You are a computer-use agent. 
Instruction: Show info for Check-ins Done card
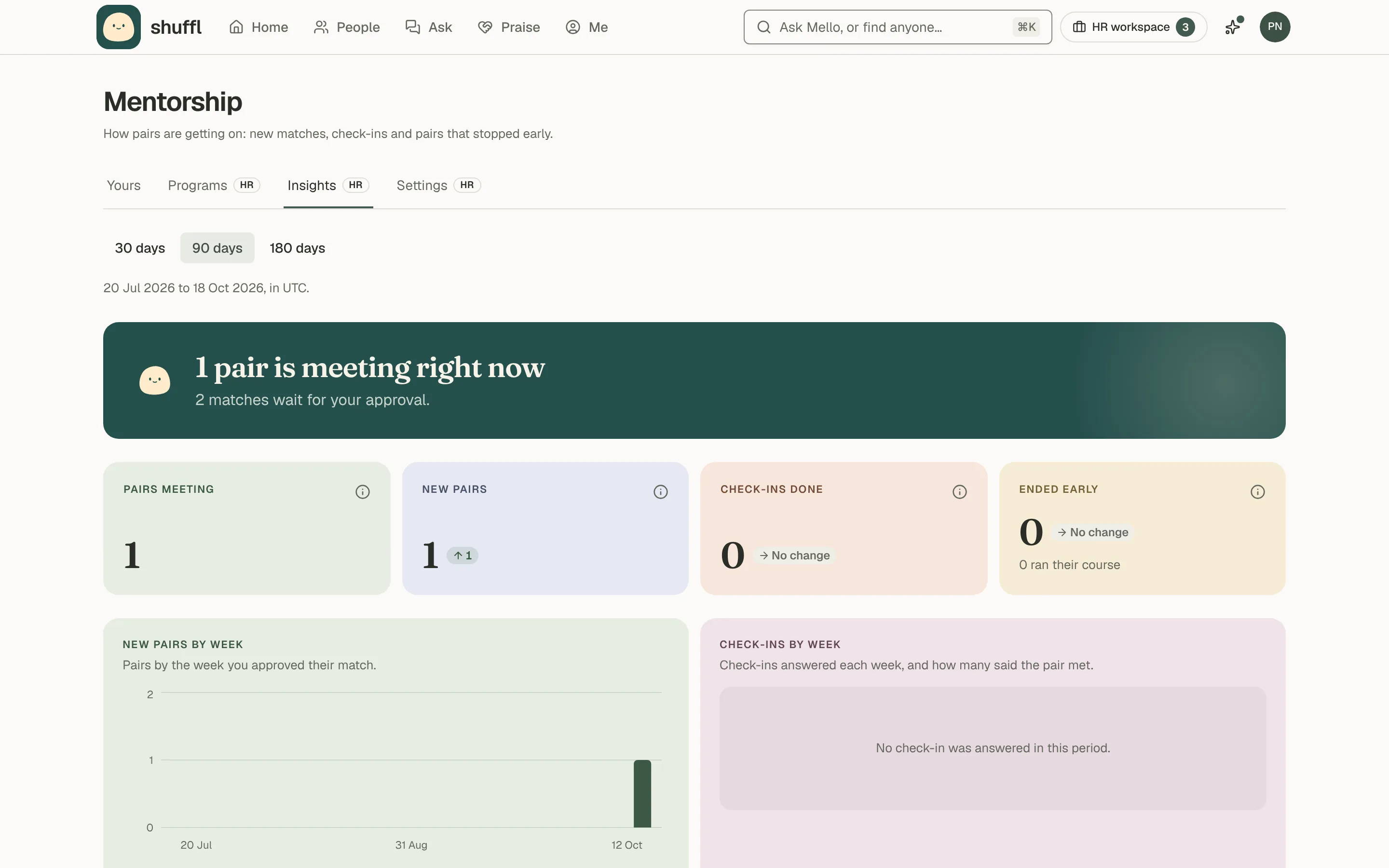[x=960, y=492]
